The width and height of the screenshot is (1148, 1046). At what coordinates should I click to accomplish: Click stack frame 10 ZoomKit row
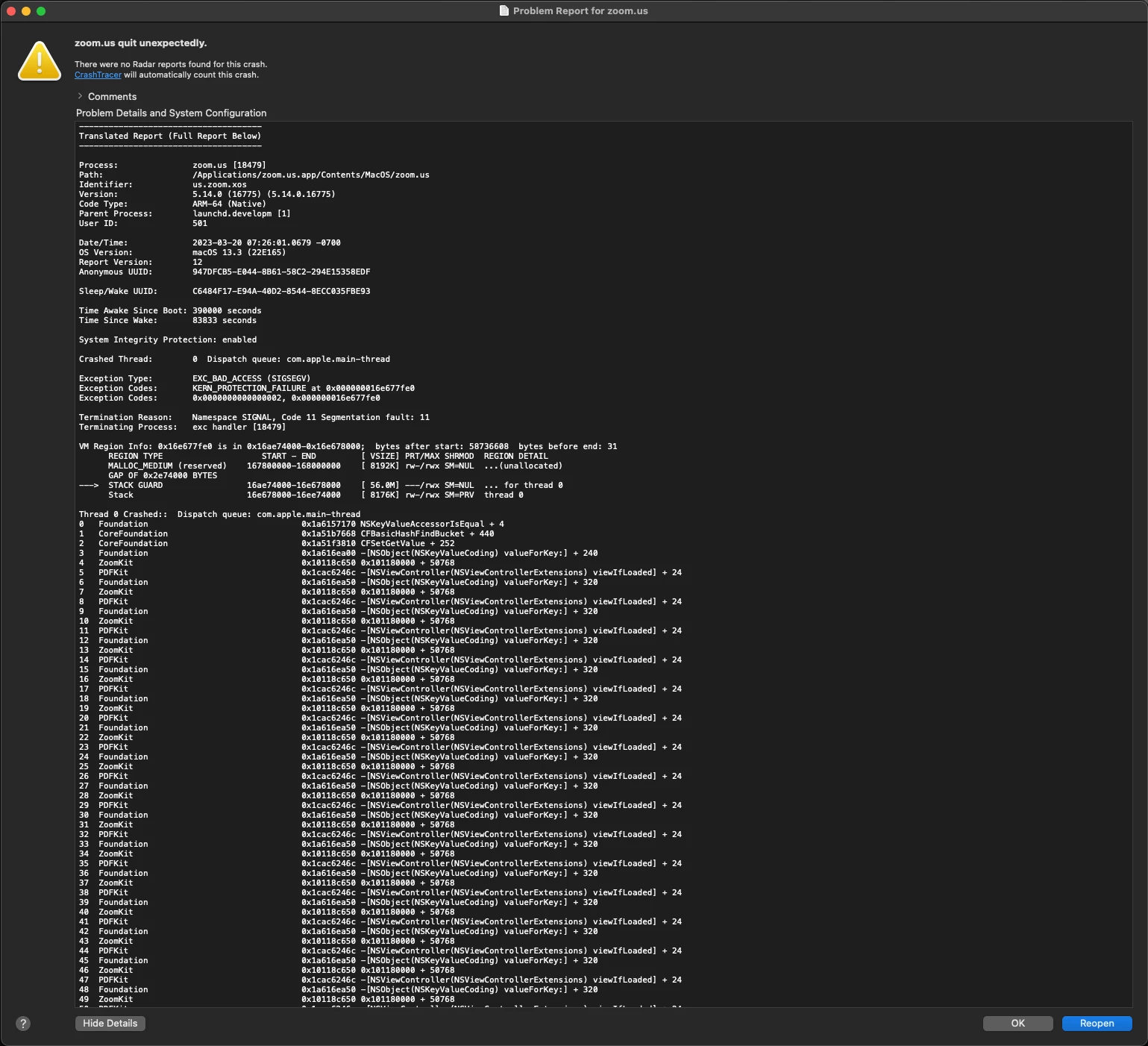pos(266,621)
